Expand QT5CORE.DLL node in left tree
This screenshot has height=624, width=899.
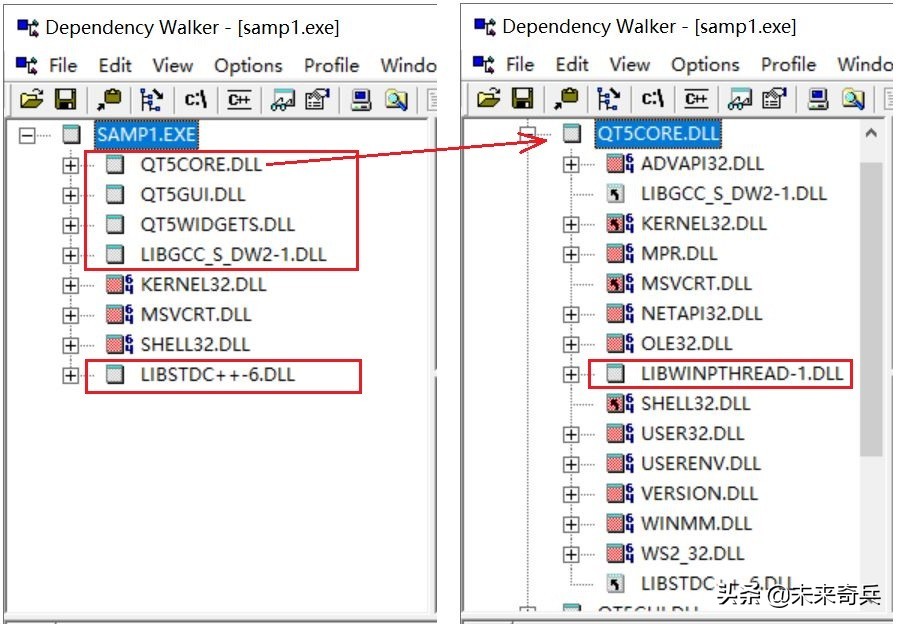coord(70,166)
